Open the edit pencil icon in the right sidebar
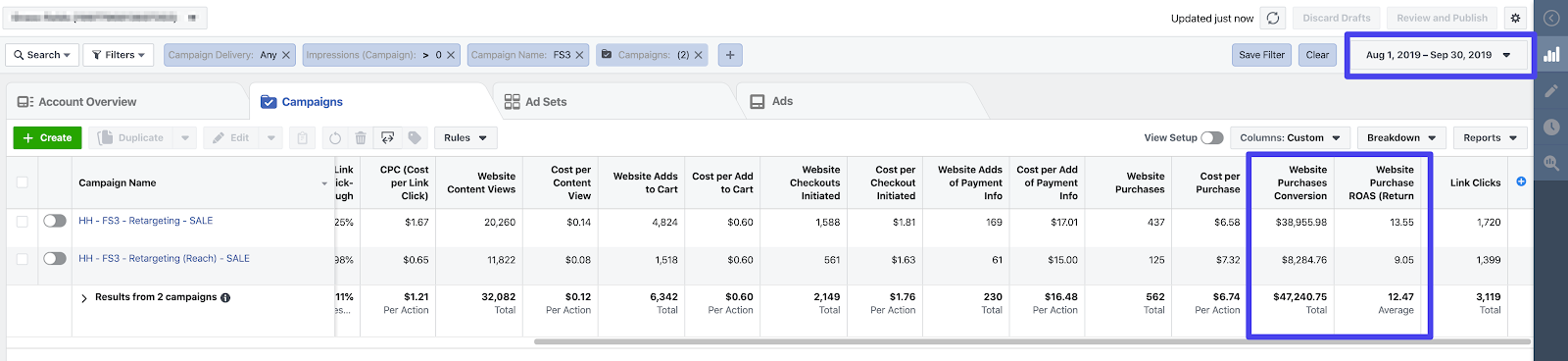 coord(1551,90)
